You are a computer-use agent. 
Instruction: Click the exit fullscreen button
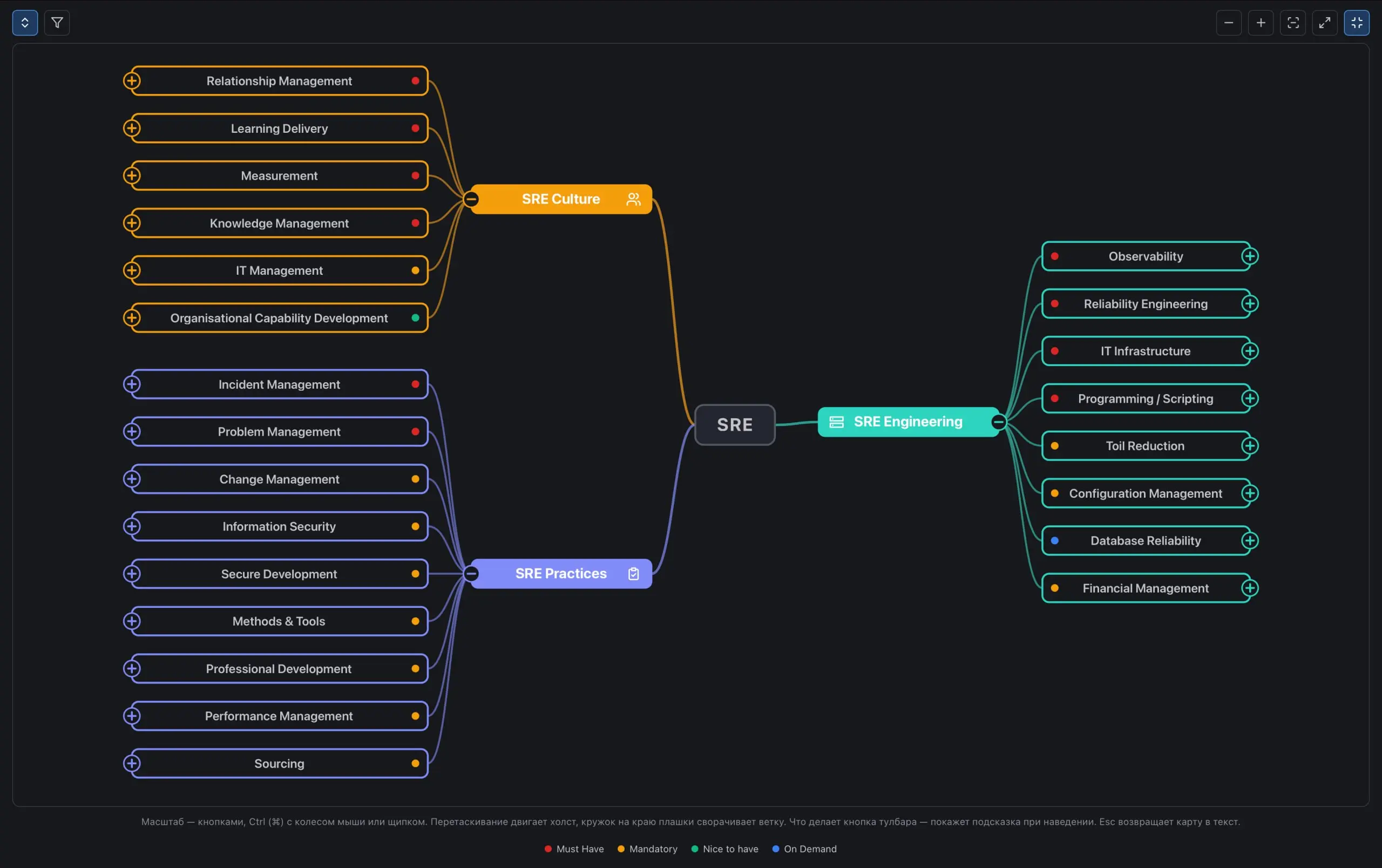click(x=1357, y=23)
